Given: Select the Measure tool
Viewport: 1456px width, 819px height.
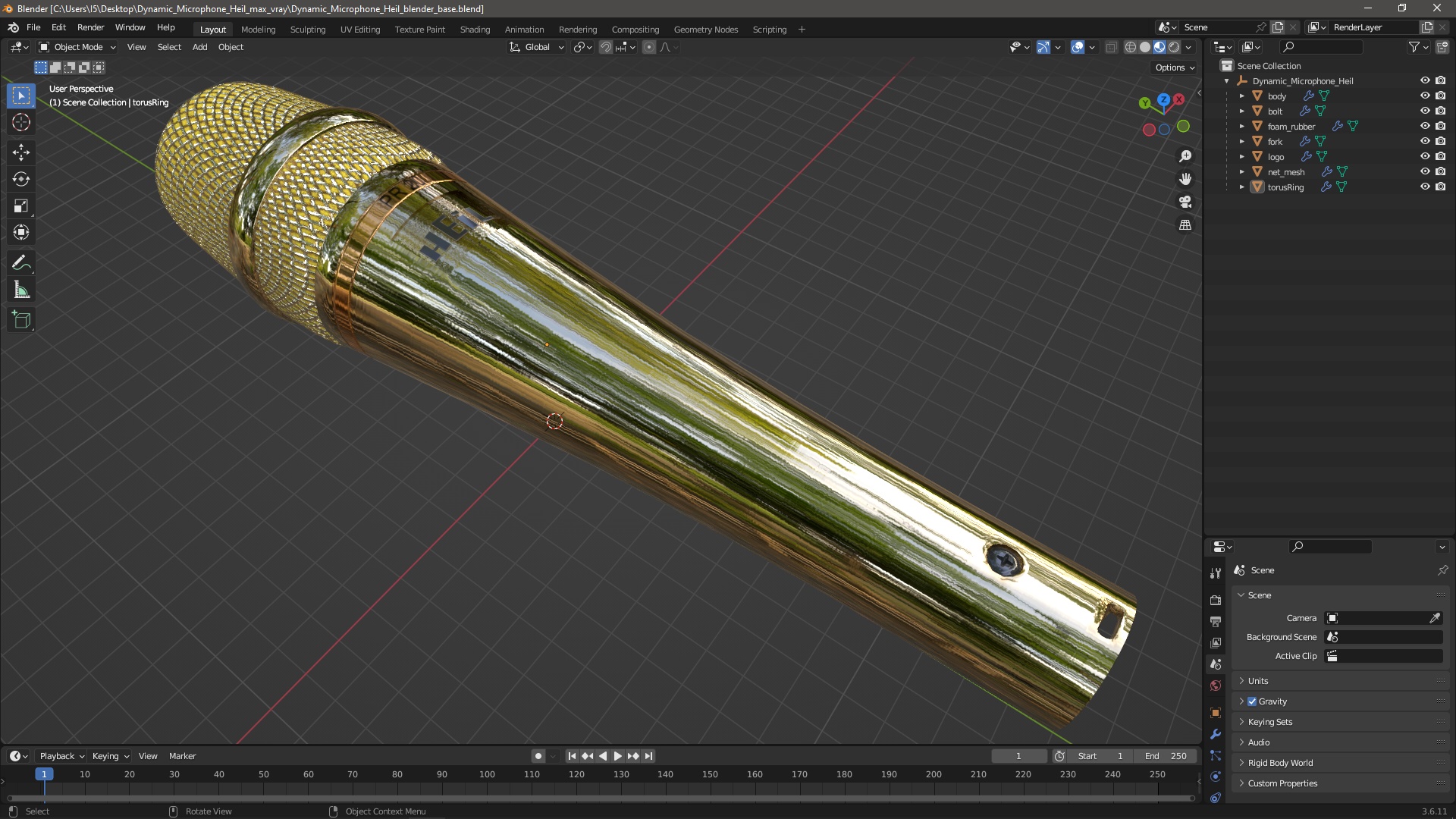Looking at the screenshot, I should (x=21, y=290).
